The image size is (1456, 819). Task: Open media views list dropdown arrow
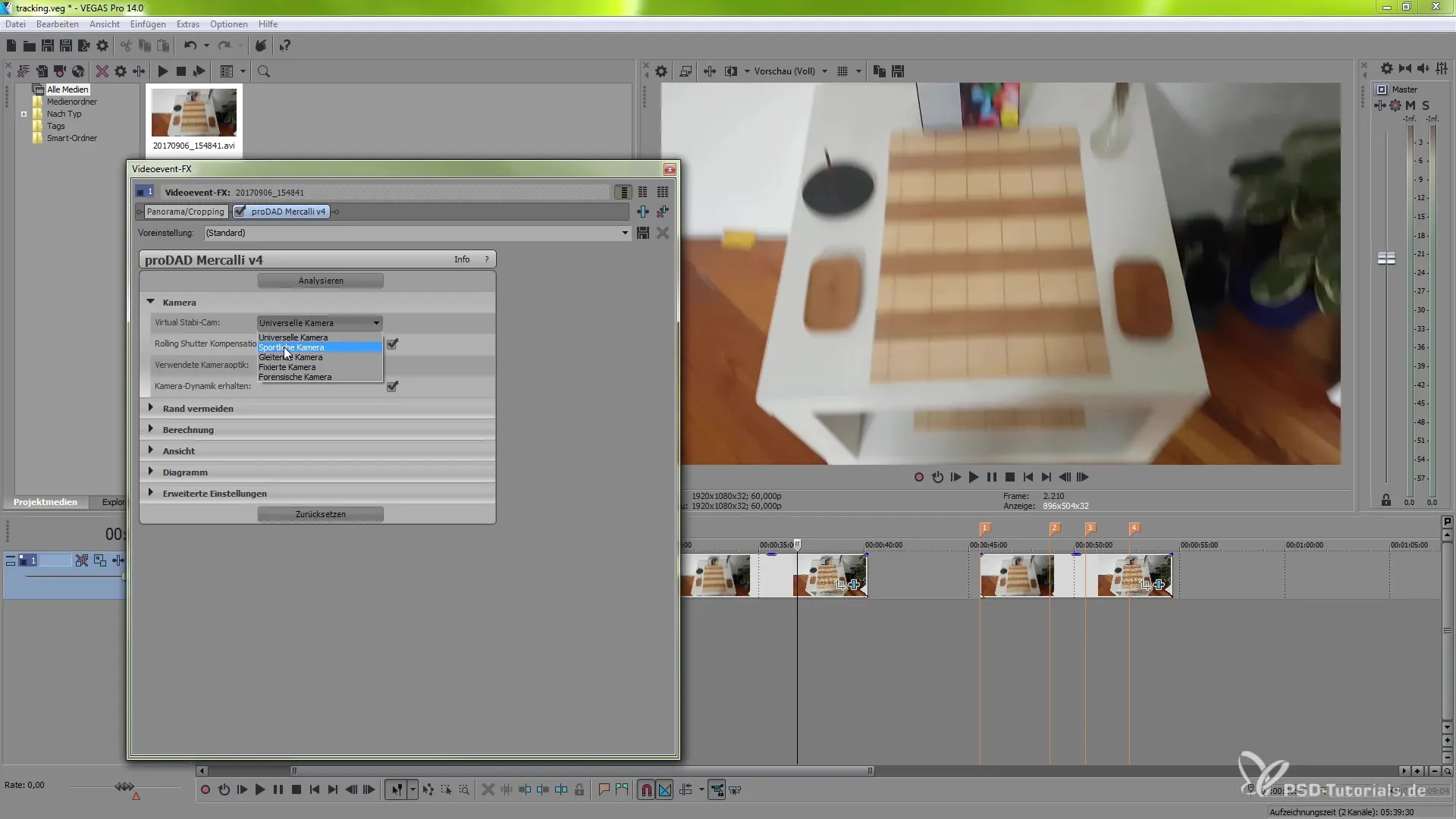[243, 71]
